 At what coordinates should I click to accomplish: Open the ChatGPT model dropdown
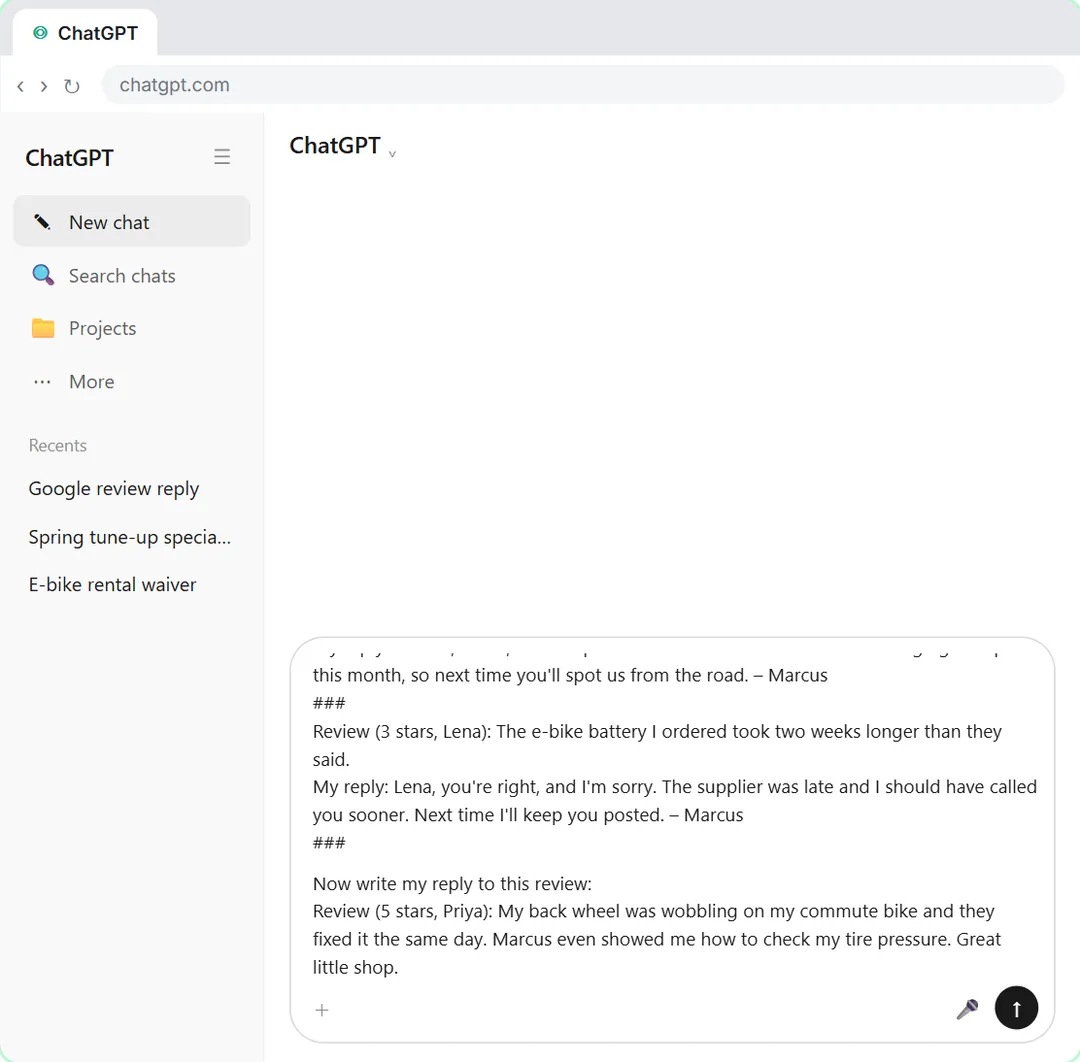pos(342,146)
